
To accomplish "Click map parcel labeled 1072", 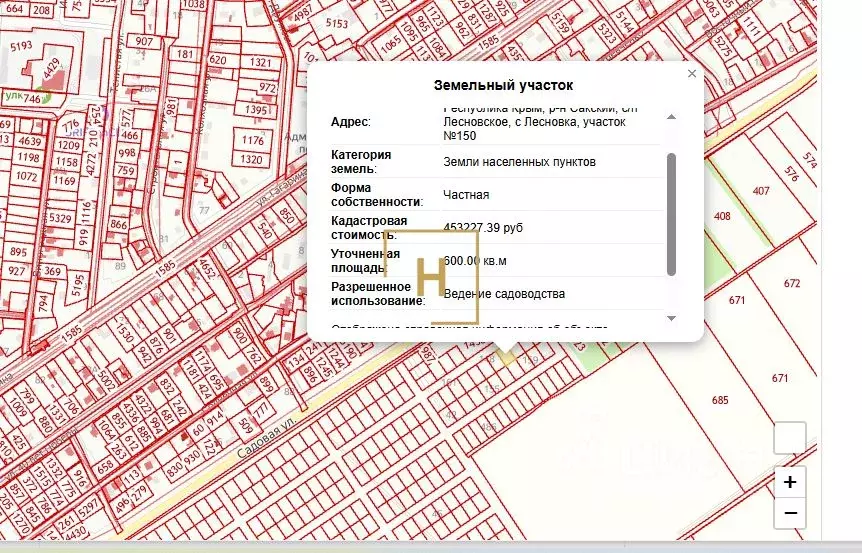I will [x=26, y=176].
